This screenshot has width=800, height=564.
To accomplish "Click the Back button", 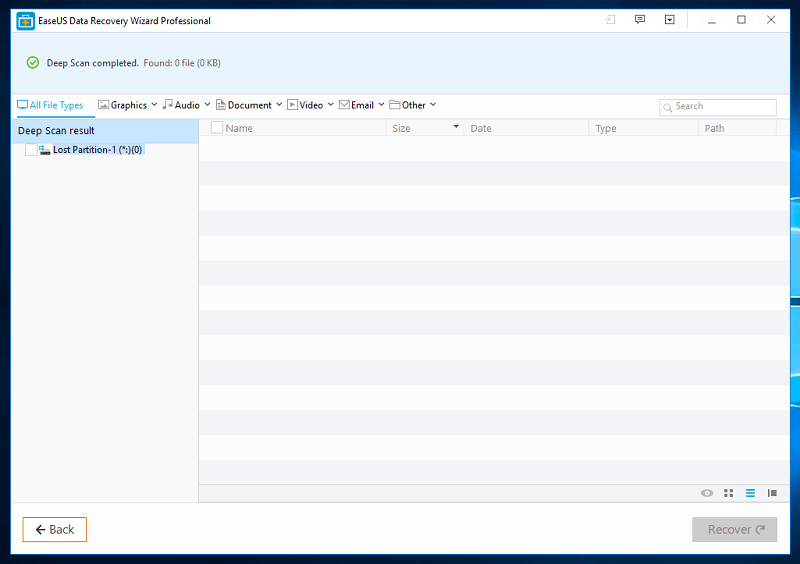I will tap(55, 529).
